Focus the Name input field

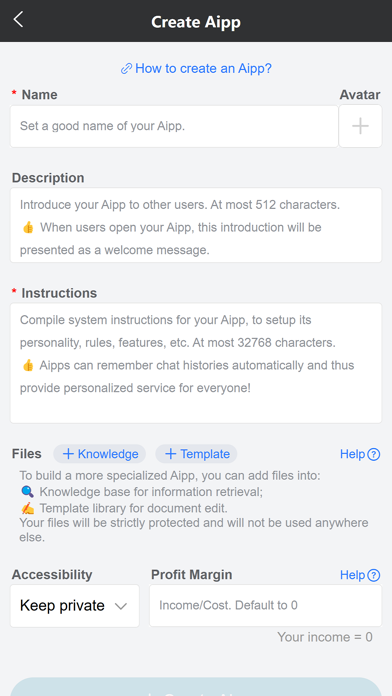click(174, 126)
